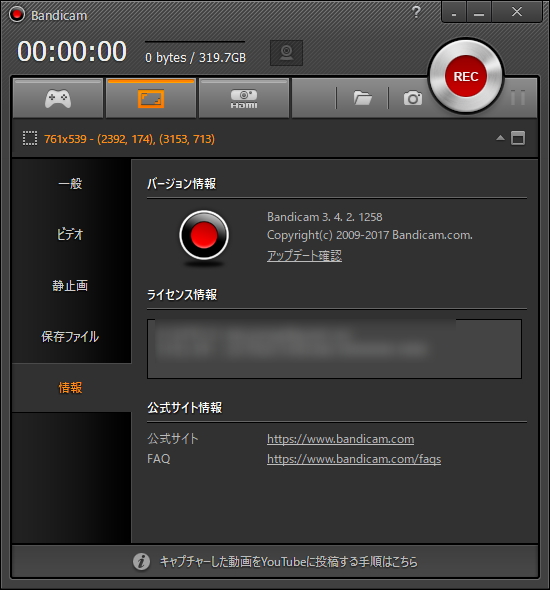550x590 pixels.
Task: Select the 情報 tab
Action: pos(70,388)
